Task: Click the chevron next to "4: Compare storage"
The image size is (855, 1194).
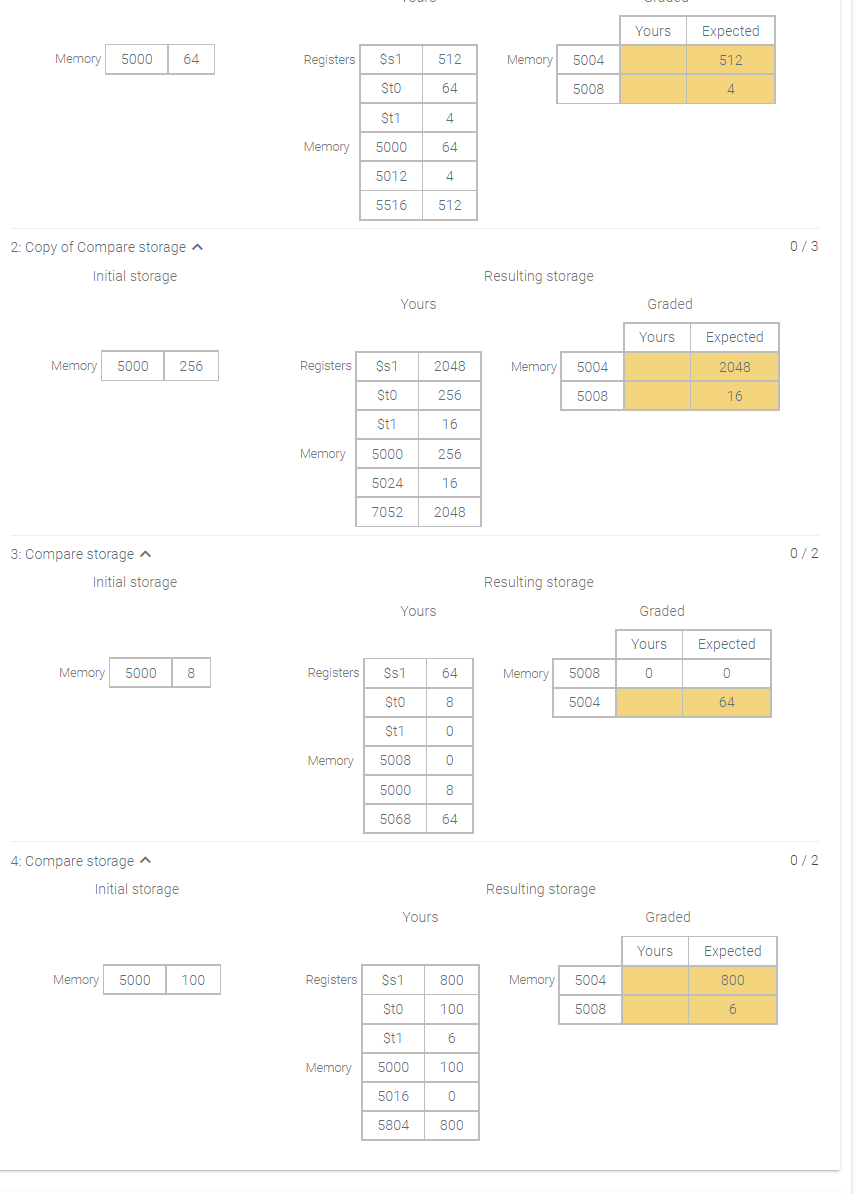Action: pyautogui.click(x=144, y=860)
